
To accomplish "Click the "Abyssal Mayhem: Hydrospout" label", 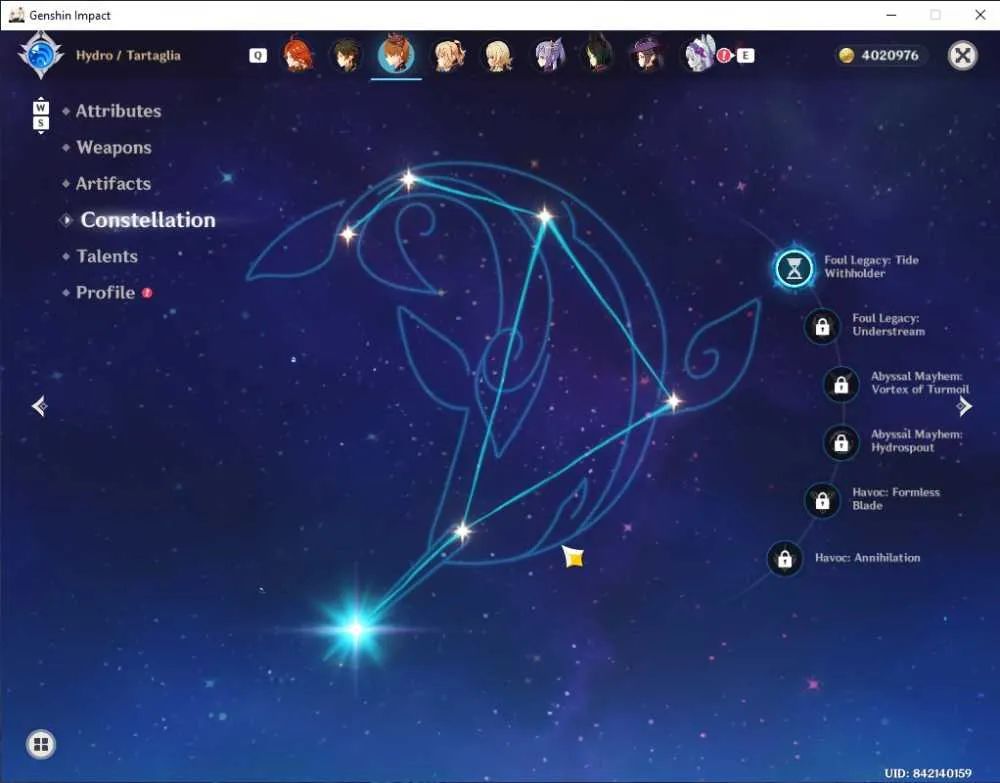I will (917, 441).
